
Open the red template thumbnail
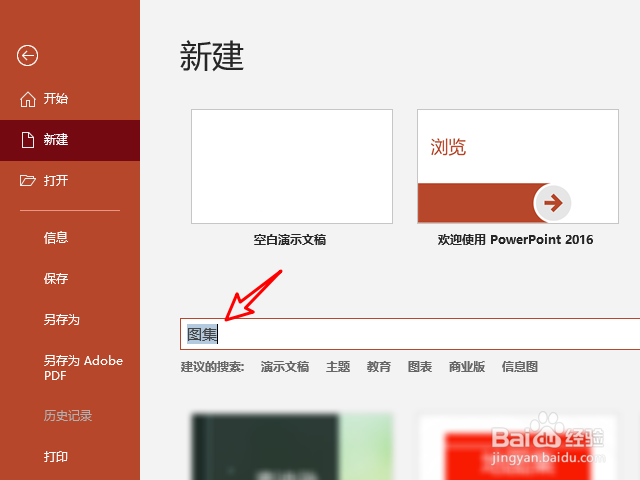point(518,447)
